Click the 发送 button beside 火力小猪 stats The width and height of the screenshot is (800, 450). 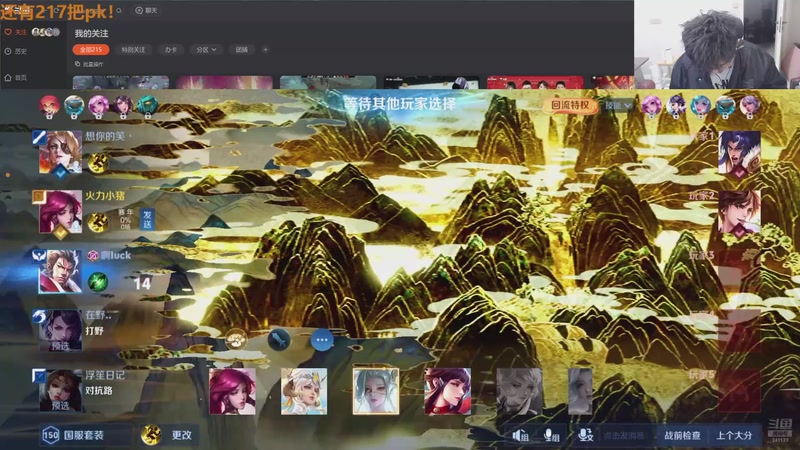pyautogui.click(x=147, y=219)
